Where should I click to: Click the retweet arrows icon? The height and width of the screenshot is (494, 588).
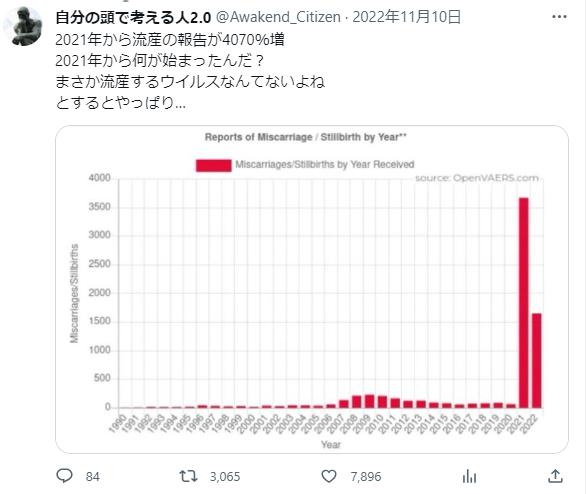pyautogui.click(x=188, y=476)
